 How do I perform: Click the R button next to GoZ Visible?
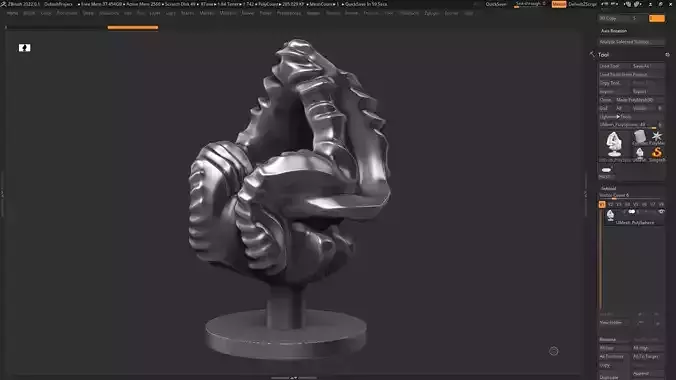pos(660,108)
